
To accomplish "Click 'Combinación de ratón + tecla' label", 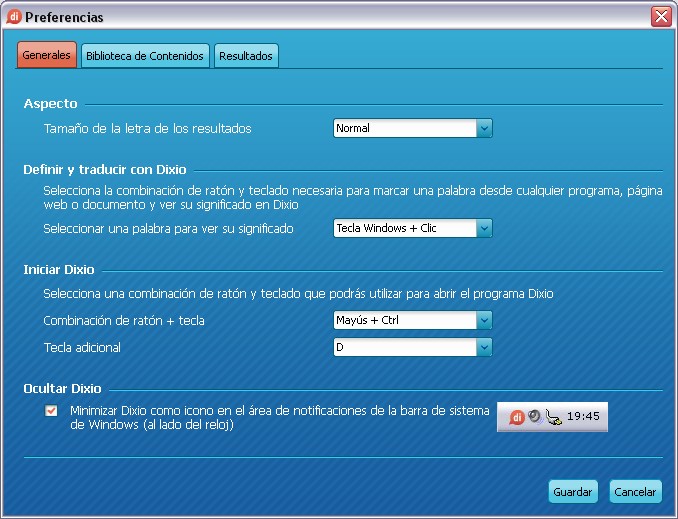I will [x=124, y=320].
